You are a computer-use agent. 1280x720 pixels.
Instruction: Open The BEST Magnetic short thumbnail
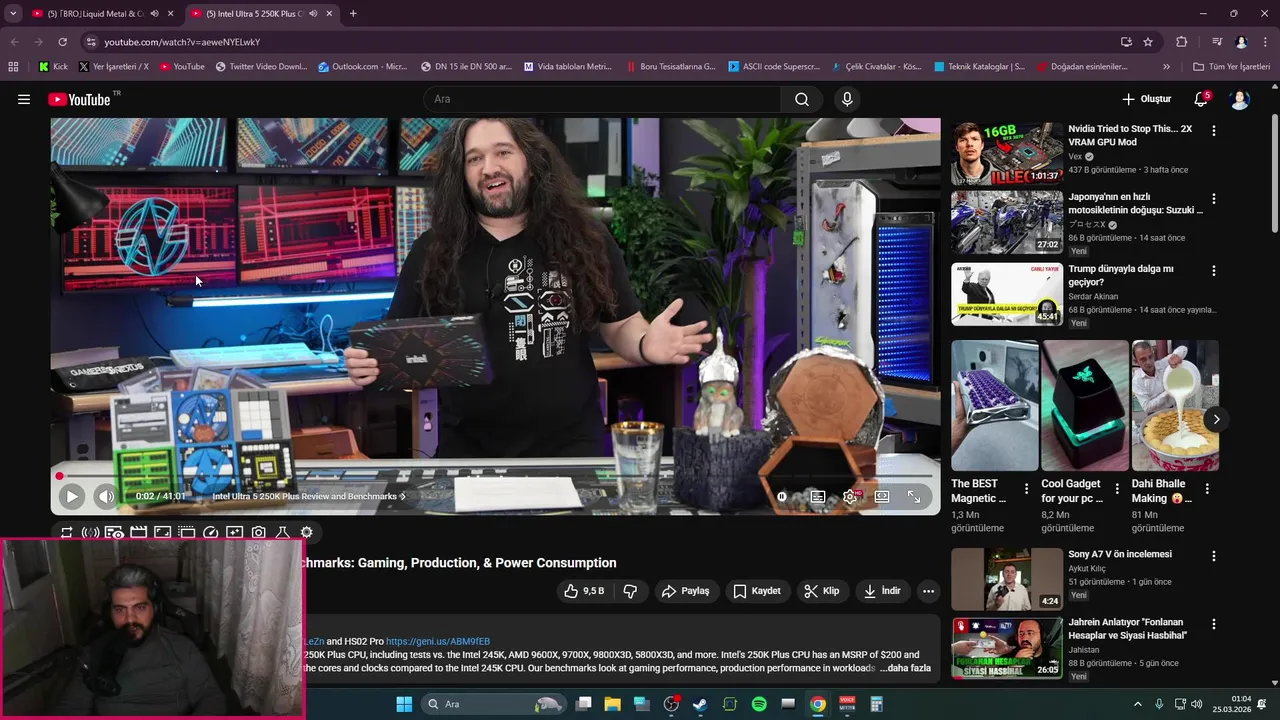coord(995,405)
